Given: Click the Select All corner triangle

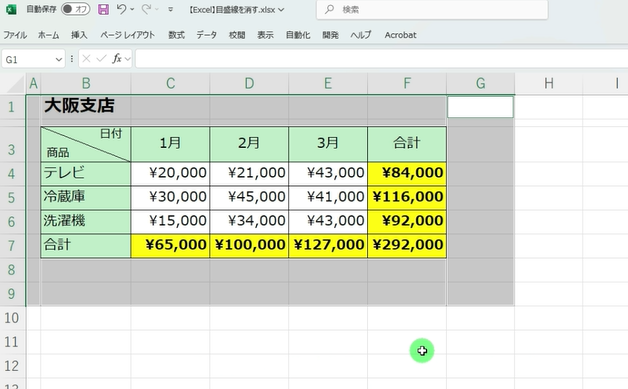Looking at the screenshot, I should tap(15, 84).
